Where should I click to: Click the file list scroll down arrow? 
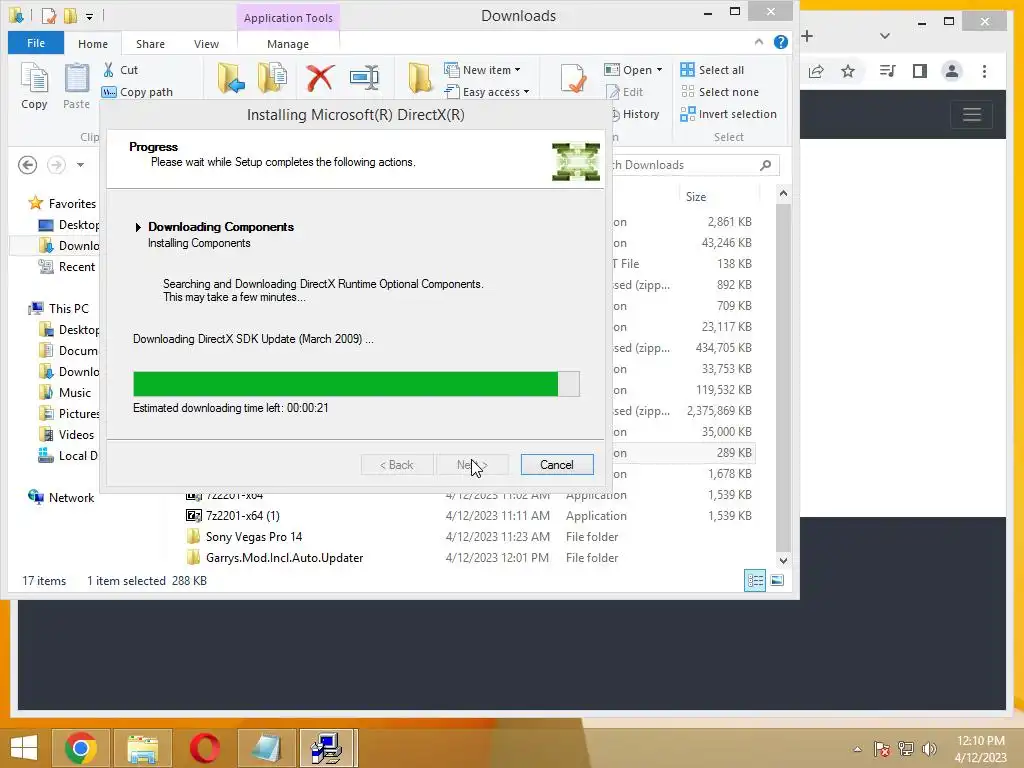[784, 560]
